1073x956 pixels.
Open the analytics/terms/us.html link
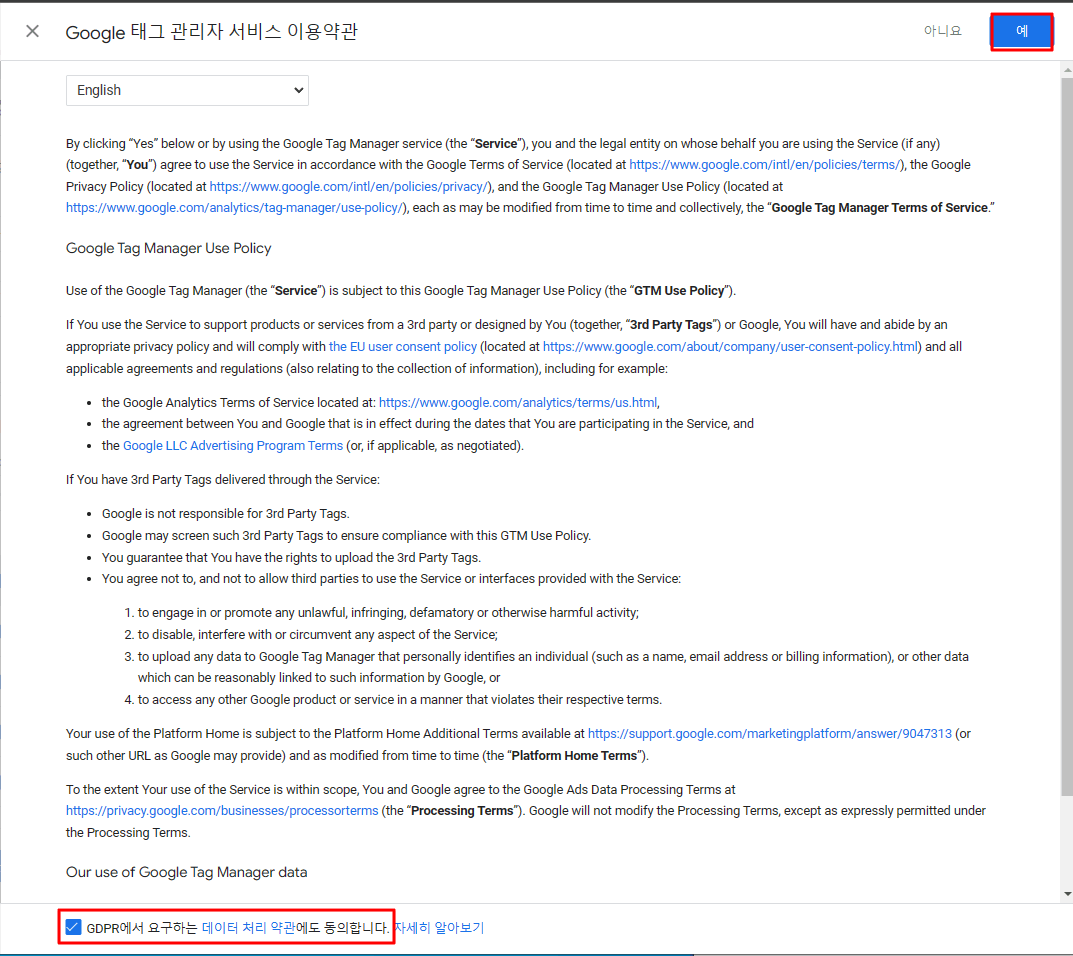tap(518, 402)
